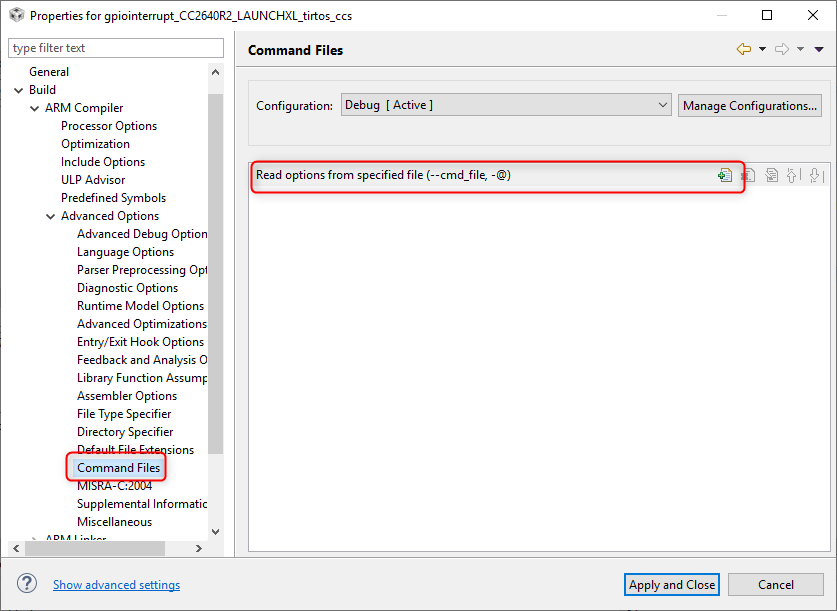Move the selected command file down

point(815,175)
